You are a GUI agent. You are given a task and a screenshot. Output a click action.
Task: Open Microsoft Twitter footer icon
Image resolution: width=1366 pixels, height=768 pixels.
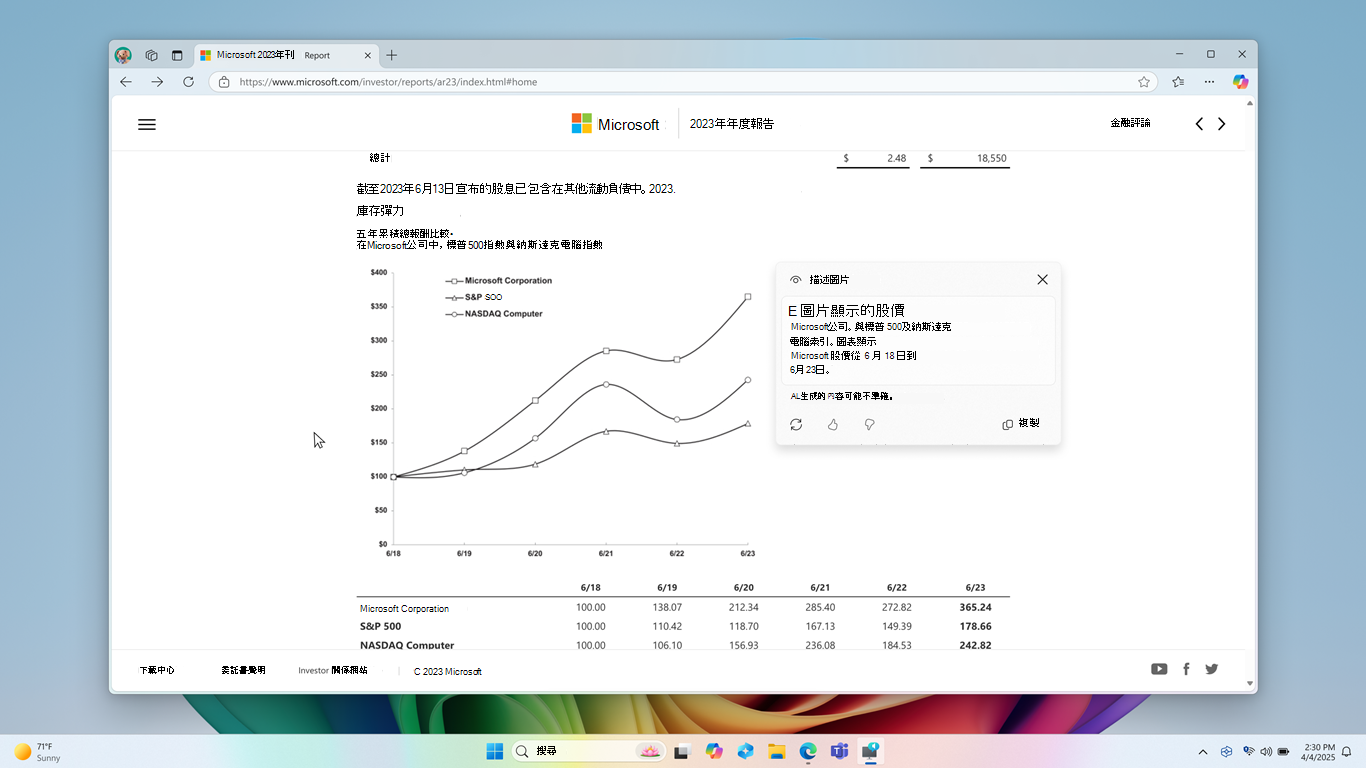pyautogui.click(x=1212, y=669)
